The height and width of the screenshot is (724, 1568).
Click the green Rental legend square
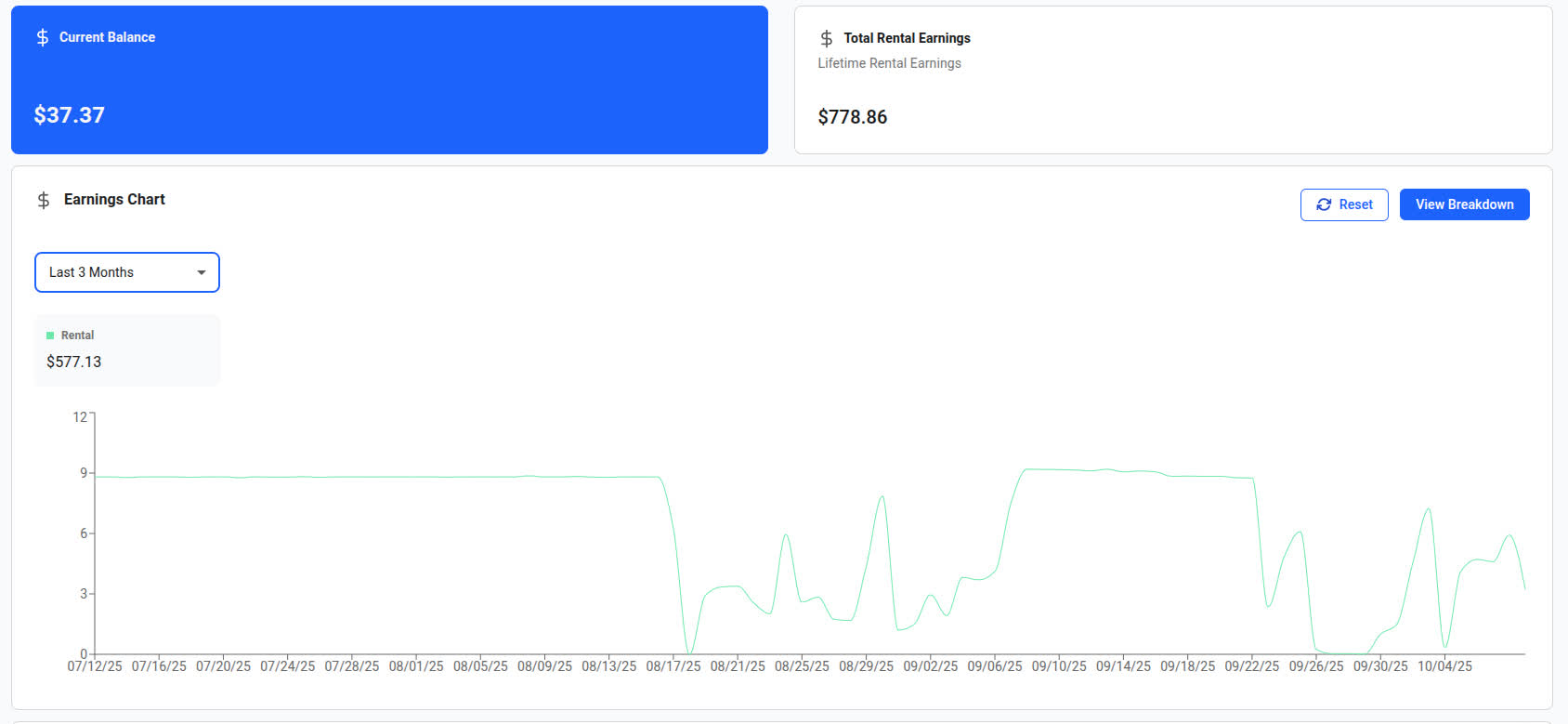[50, 336]
